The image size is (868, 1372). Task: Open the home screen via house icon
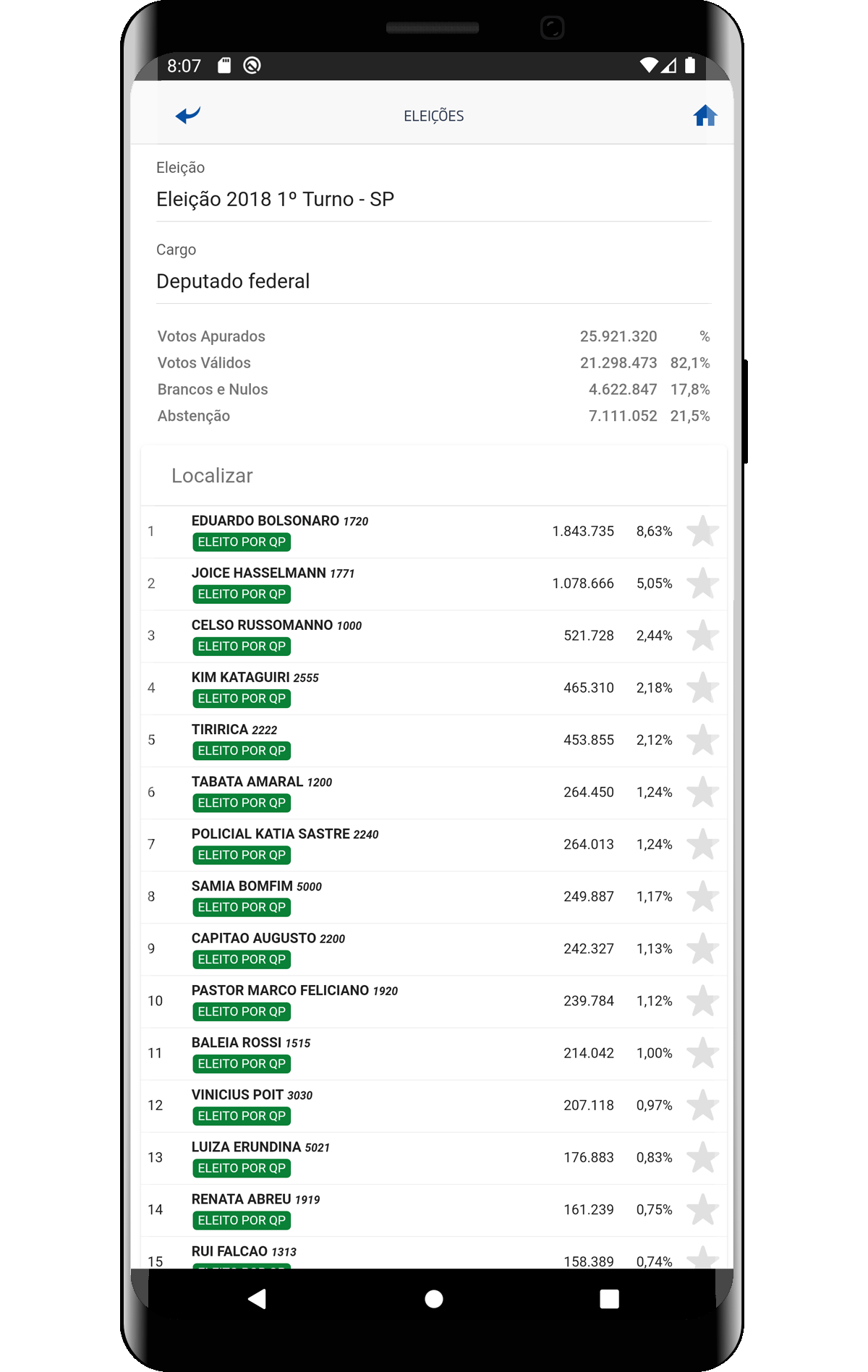click(x=705, y=116)
